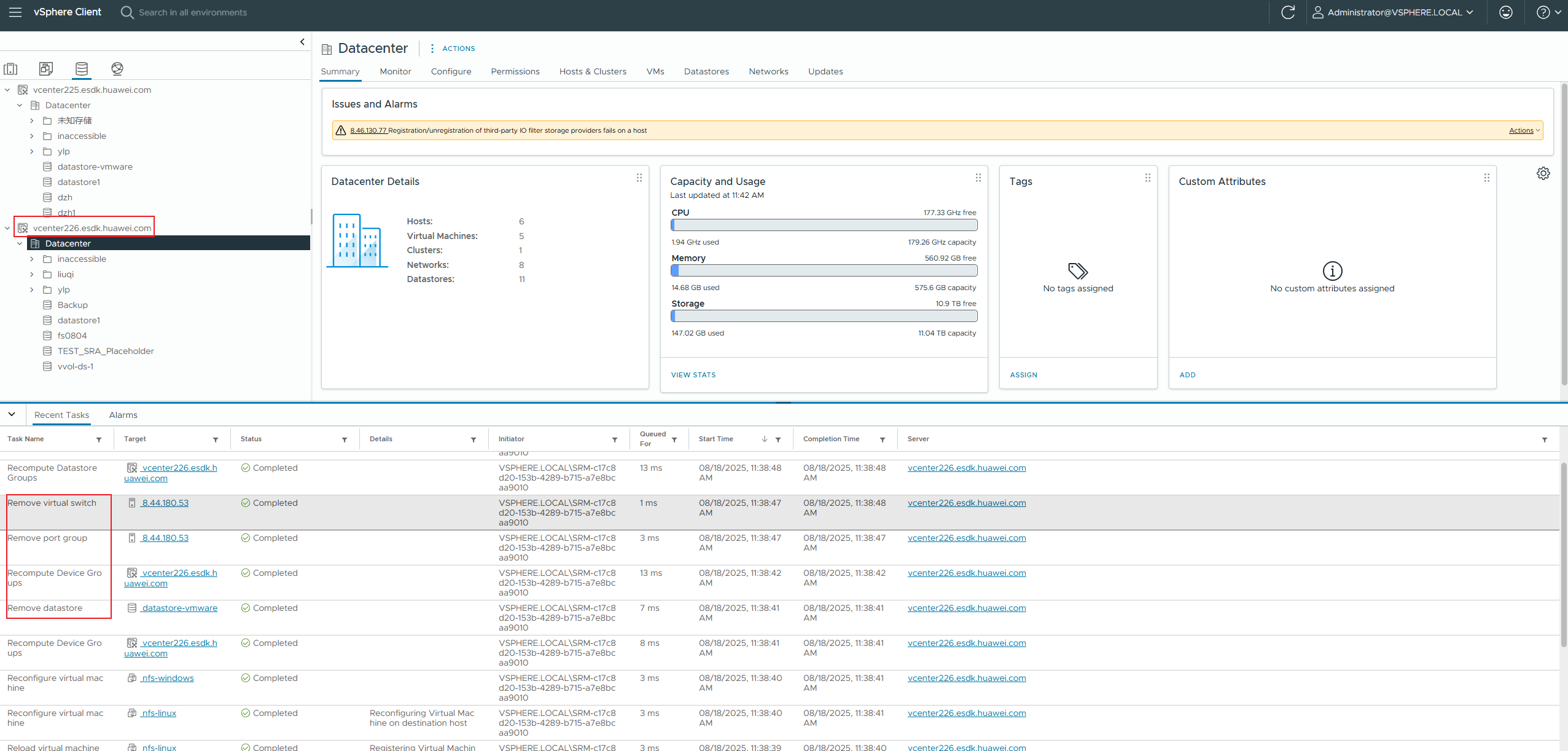Expand the 未知存储 folder
This screenshot has height=751, width=1568.
click(x=32, y=120)
